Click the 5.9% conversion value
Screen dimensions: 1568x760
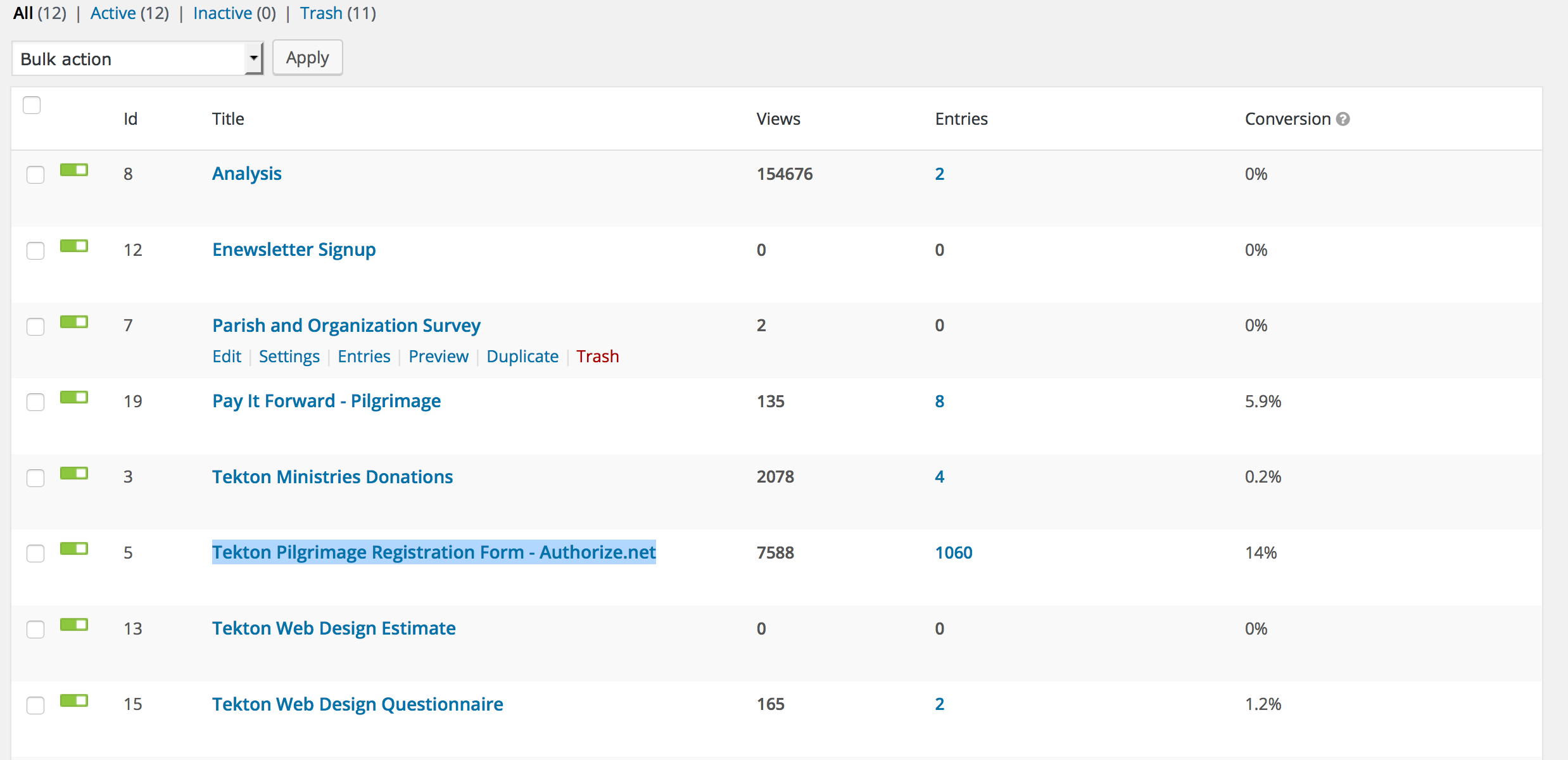point(1263,402)
